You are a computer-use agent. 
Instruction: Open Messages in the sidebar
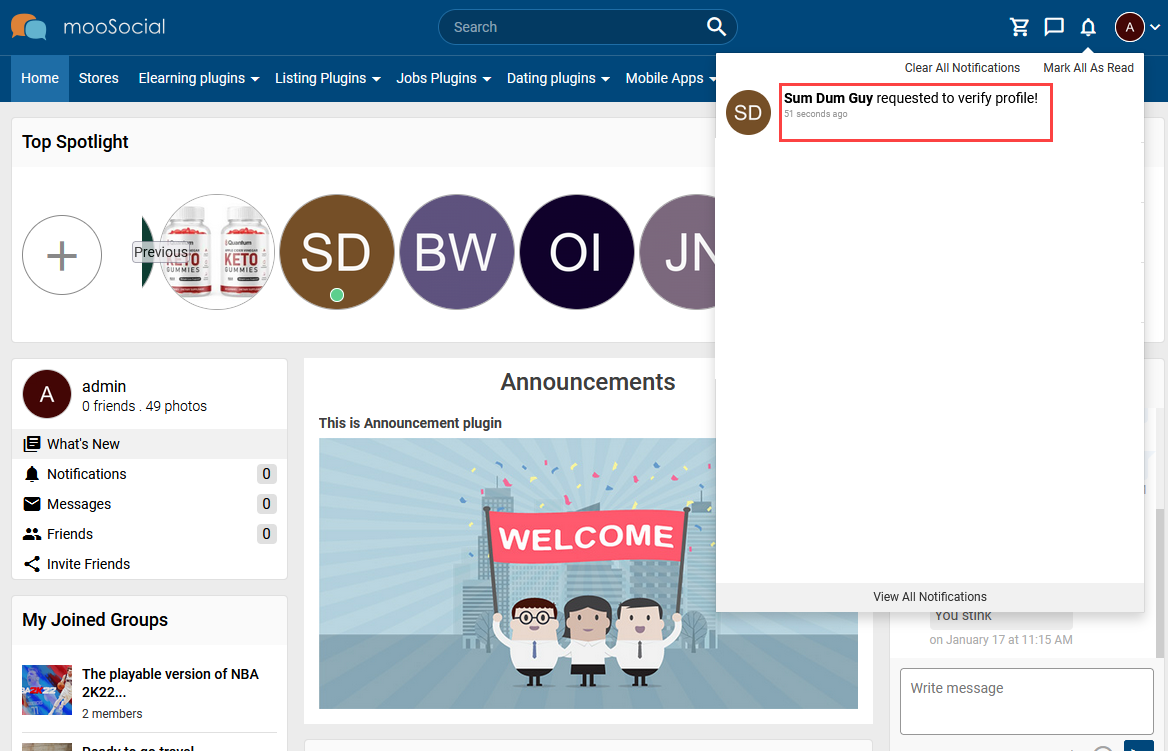149,504
